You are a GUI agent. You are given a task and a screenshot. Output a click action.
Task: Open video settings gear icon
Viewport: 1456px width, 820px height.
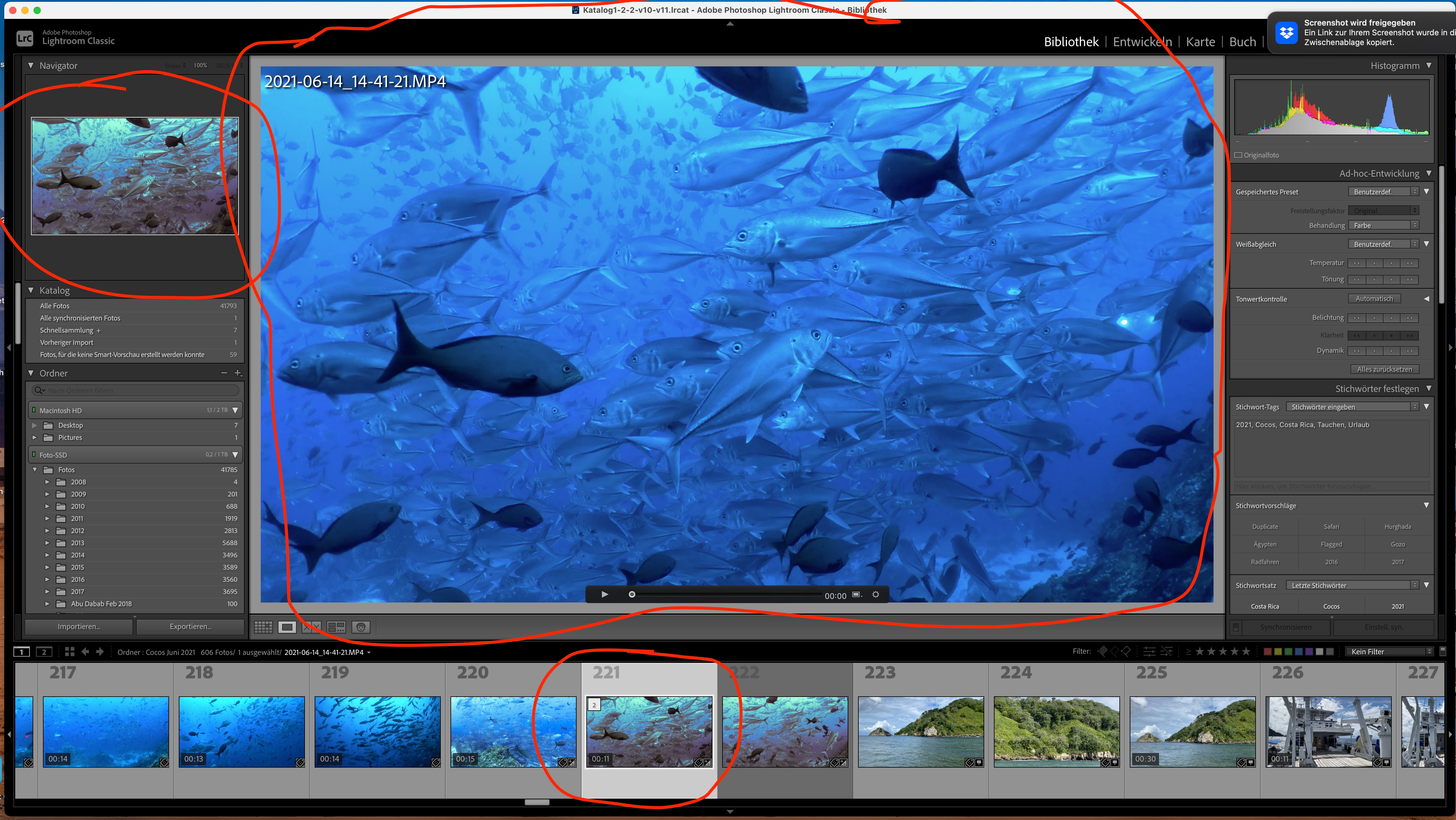coord(875,595)
